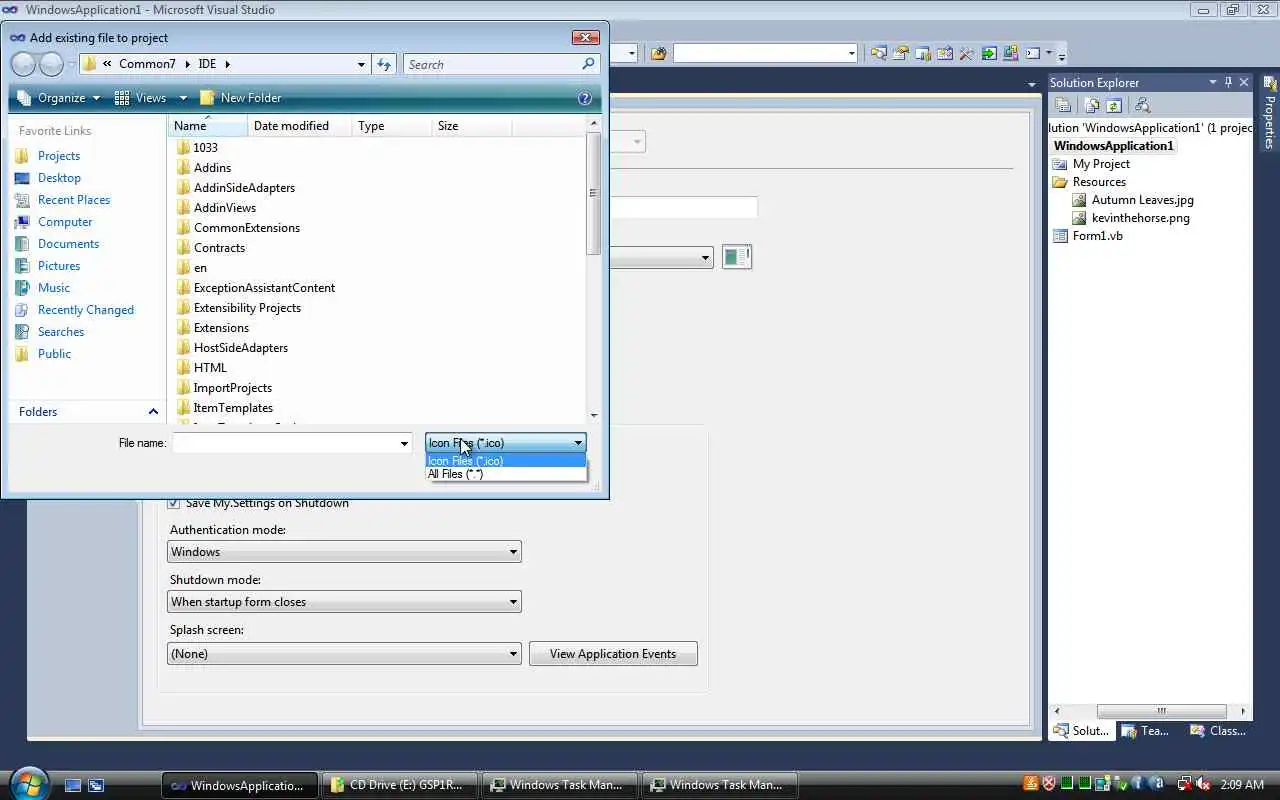Click the Command Window toolbar icon
This screenshot has width=1280, height=800.
pyautogui.click(x=1033, y=53)
